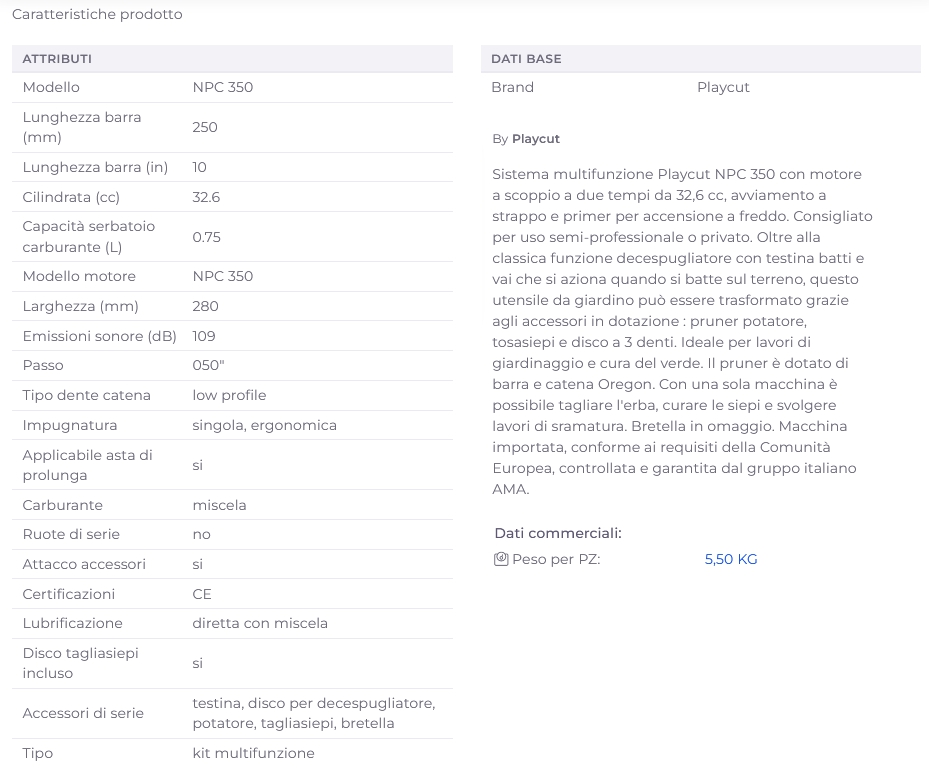Click the Accessori di serie value text
The height and width of the screenshot is (784, 929).
313,713
